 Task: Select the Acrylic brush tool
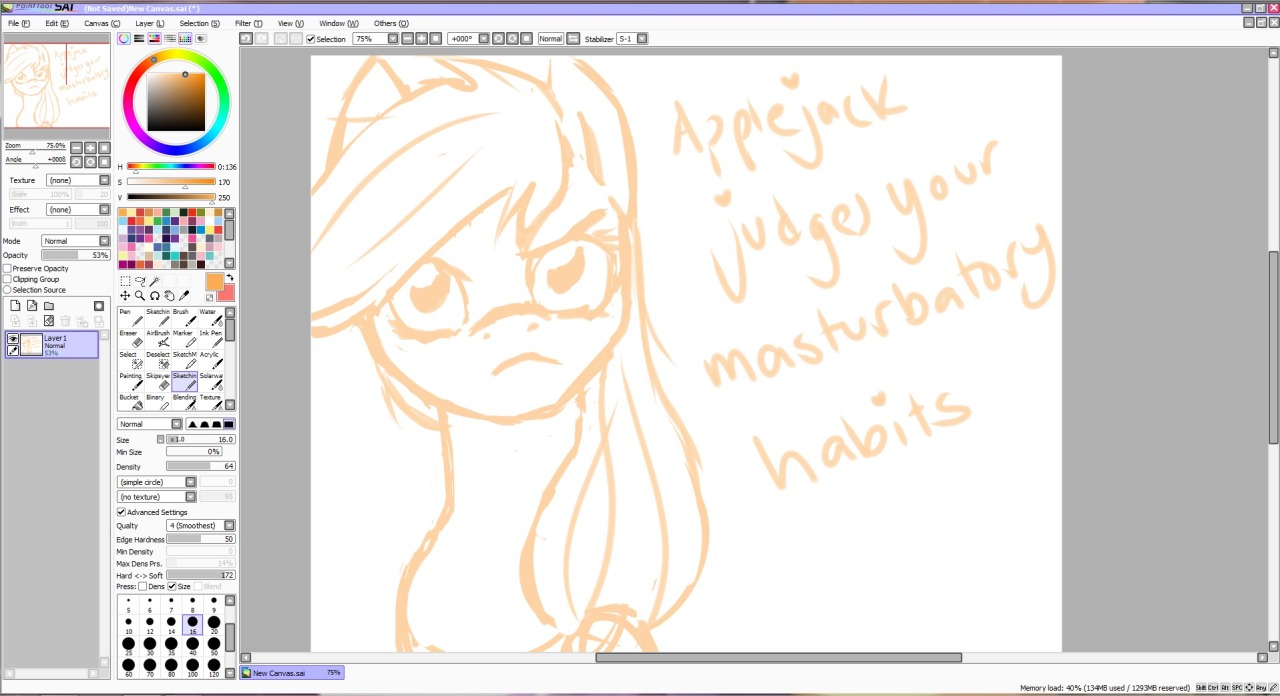[x=210, y=360]
